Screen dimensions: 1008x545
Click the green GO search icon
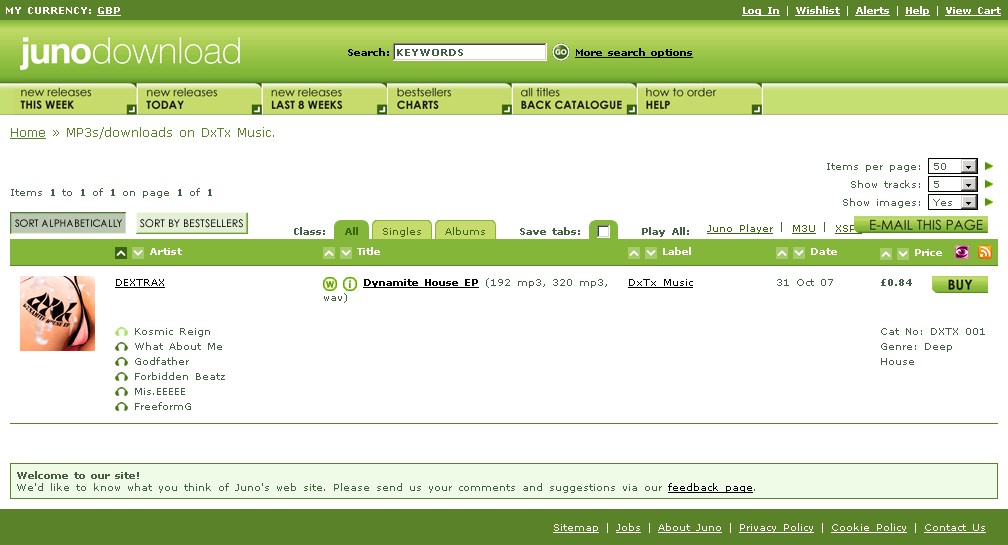[561, 52]
